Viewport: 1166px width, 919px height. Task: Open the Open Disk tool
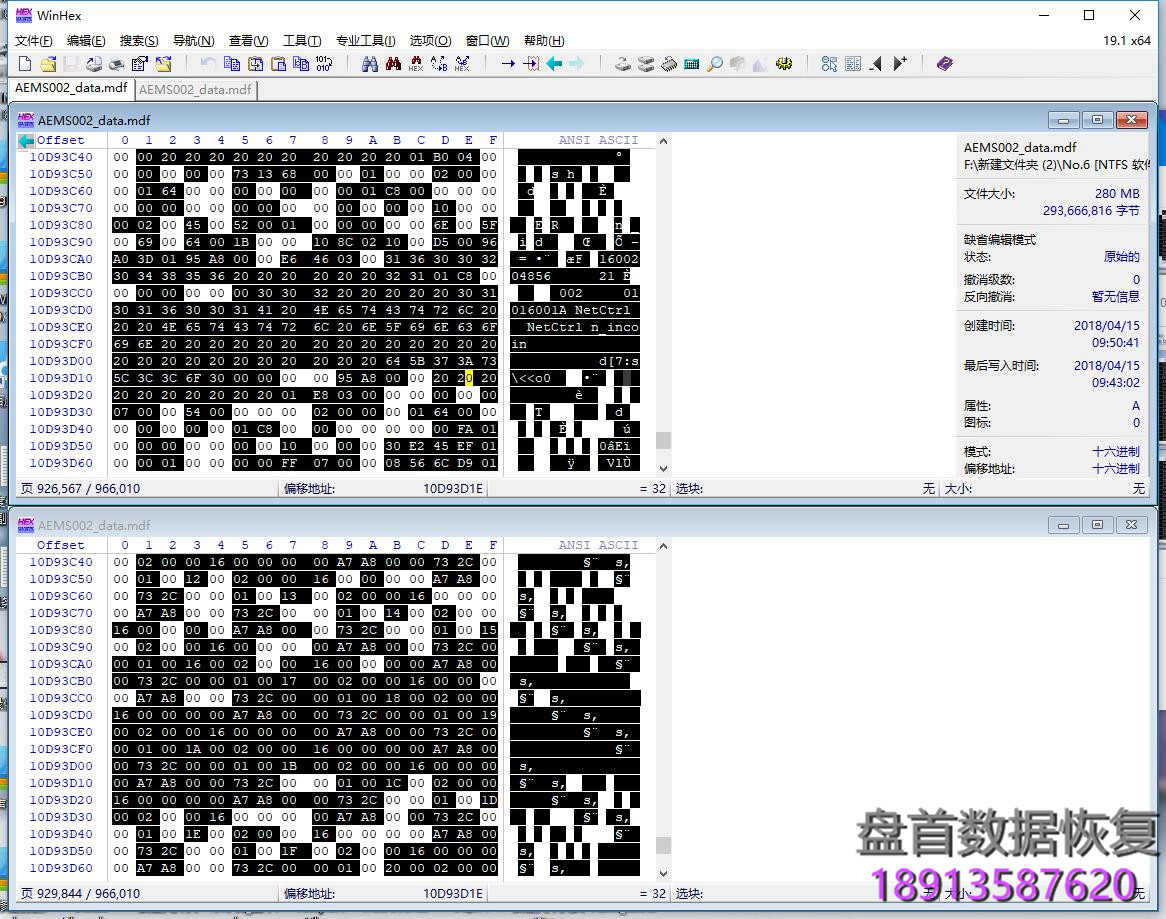[620, 63]
